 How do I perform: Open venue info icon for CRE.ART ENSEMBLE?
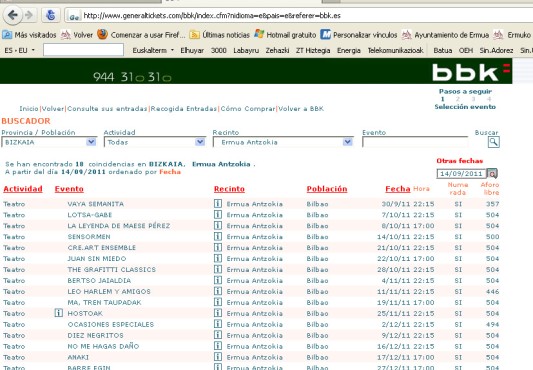(218, 247)
